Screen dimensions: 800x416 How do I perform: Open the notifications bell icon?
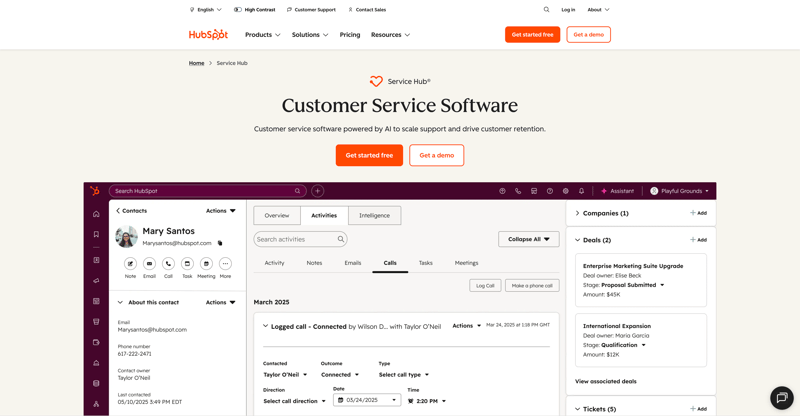[581, 191]
